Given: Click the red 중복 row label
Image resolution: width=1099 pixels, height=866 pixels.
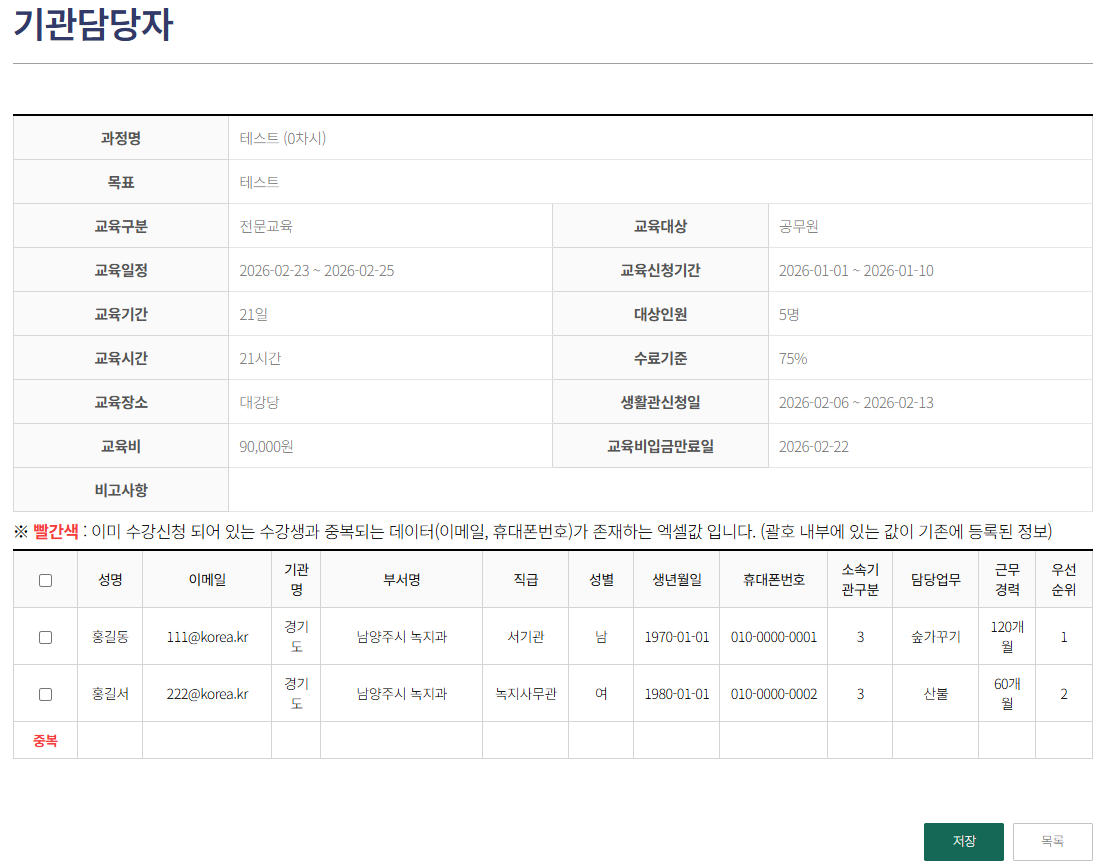Looking at the screenshot, I should (44, 741).
